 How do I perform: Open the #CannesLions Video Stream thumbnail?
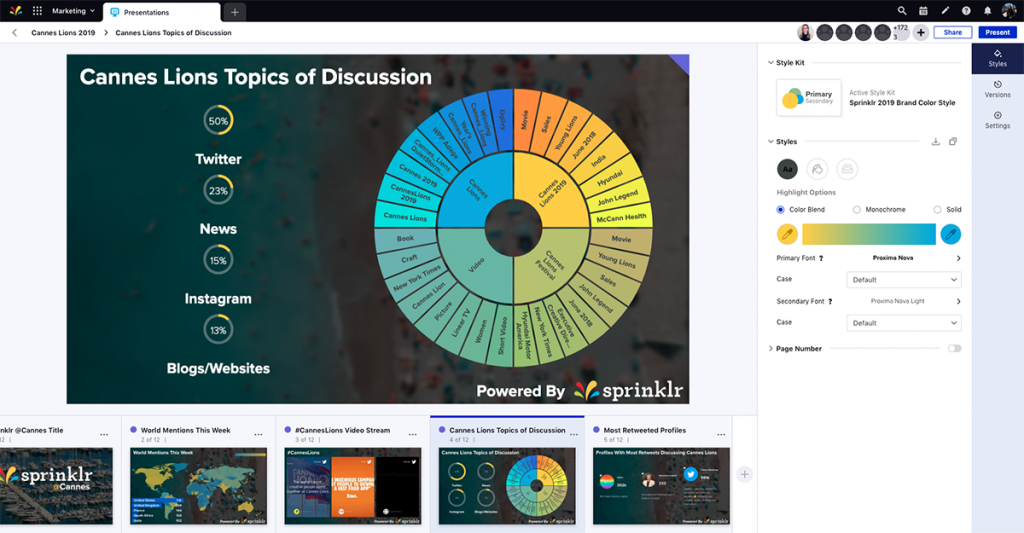[x=353, y=486]
